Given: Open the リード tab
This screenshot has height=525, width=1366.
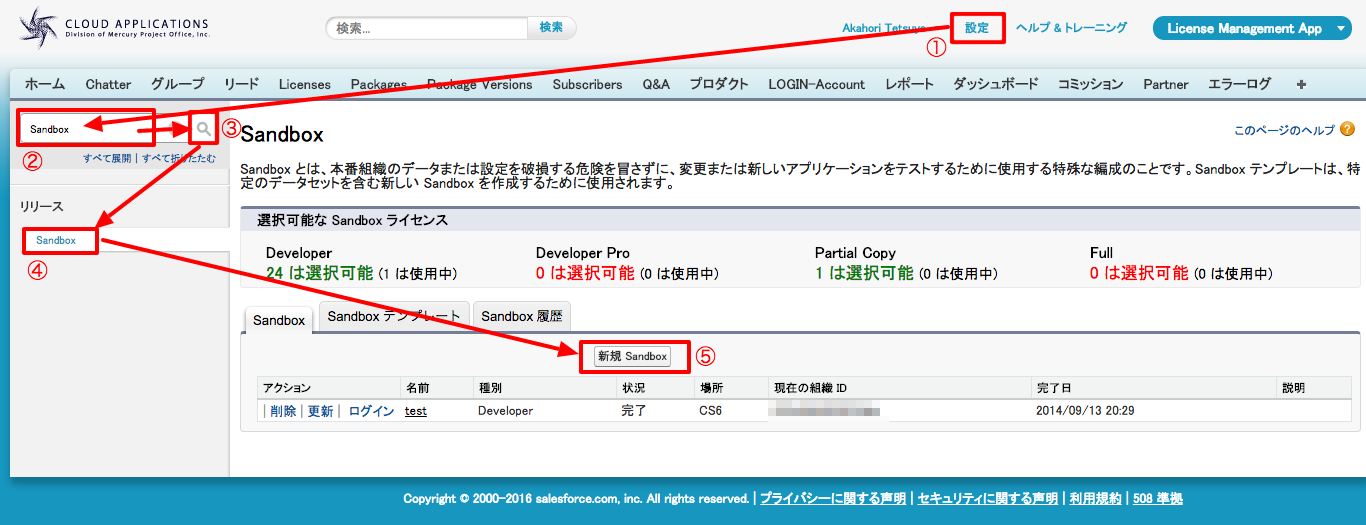Looking at the screenshot, I should pos(241,84).
